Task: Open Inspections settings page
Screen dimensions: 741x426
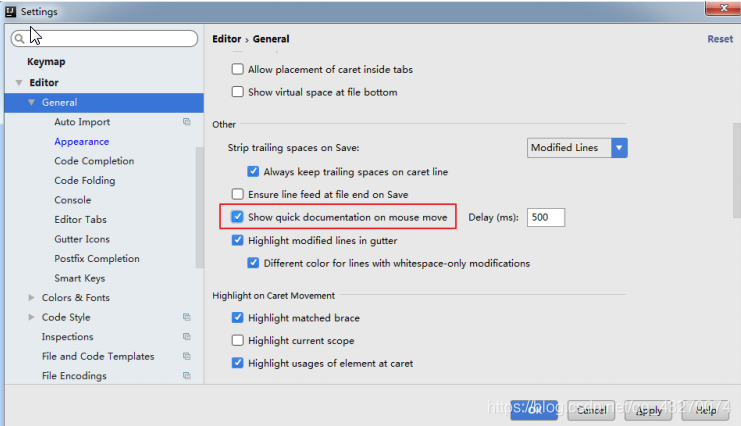Action: point(68,337)
